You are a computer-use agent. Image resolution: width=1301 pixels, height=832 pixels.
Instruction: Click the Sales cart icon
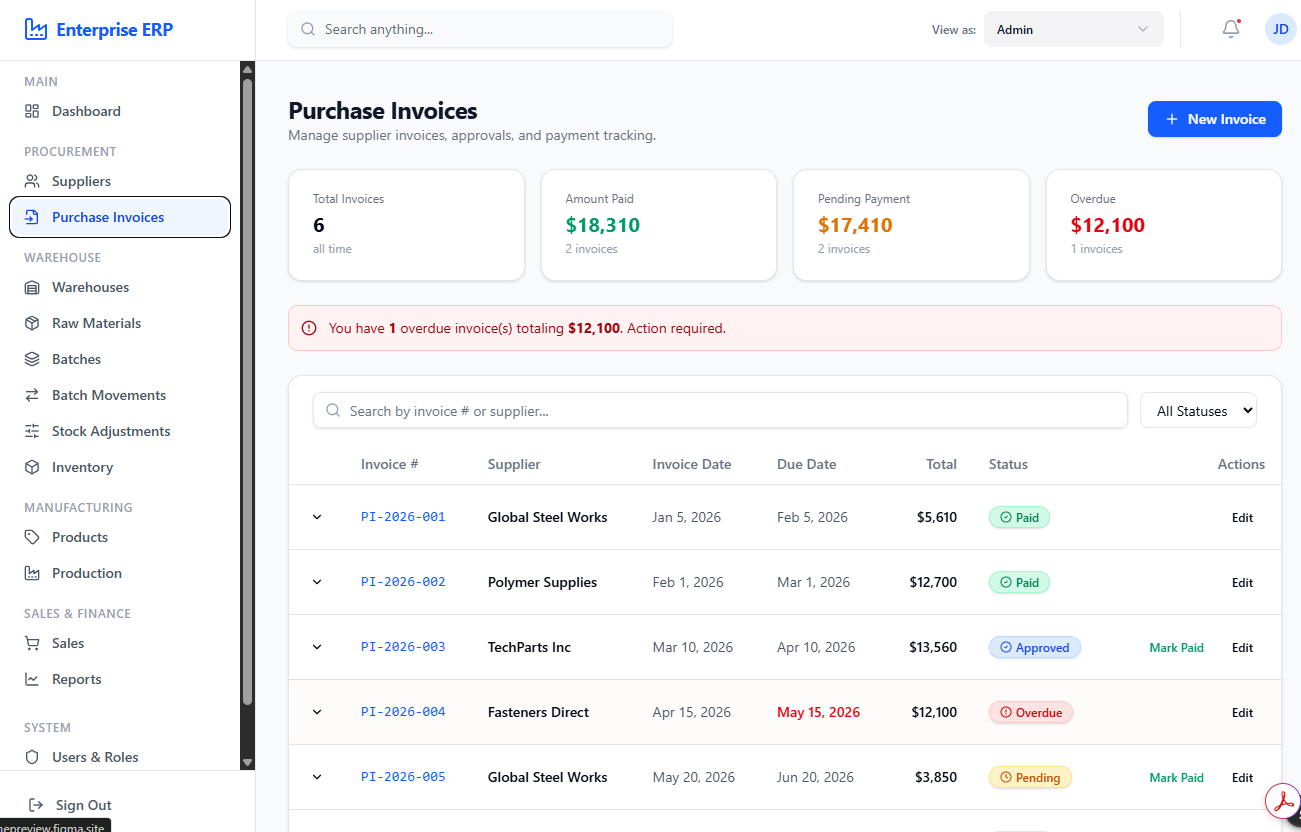pos(32,643)
